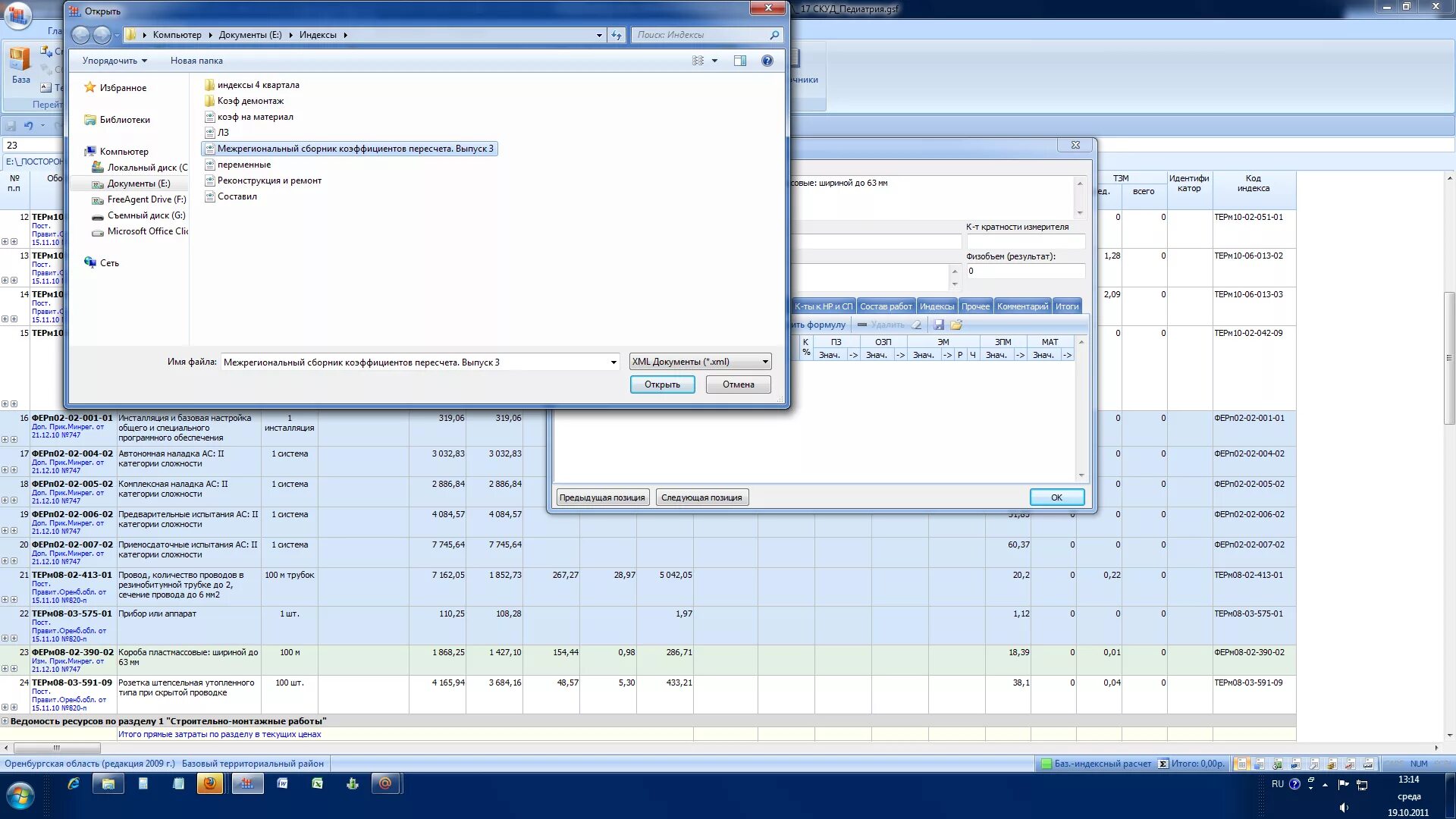Switch to the К-ты к НР и СП tab

[x=824, y=306]
